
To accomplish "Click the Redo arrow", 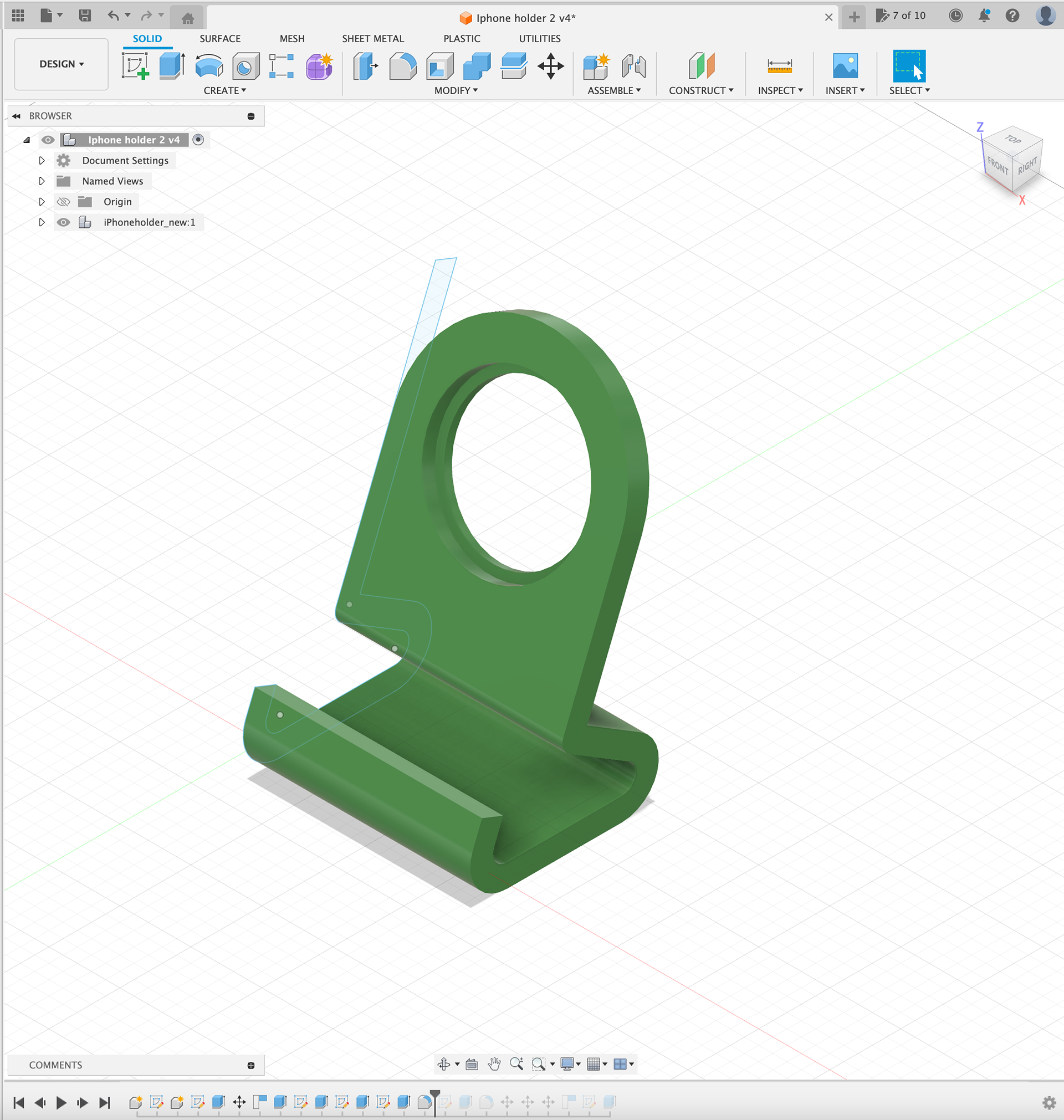I will (146, 16).
